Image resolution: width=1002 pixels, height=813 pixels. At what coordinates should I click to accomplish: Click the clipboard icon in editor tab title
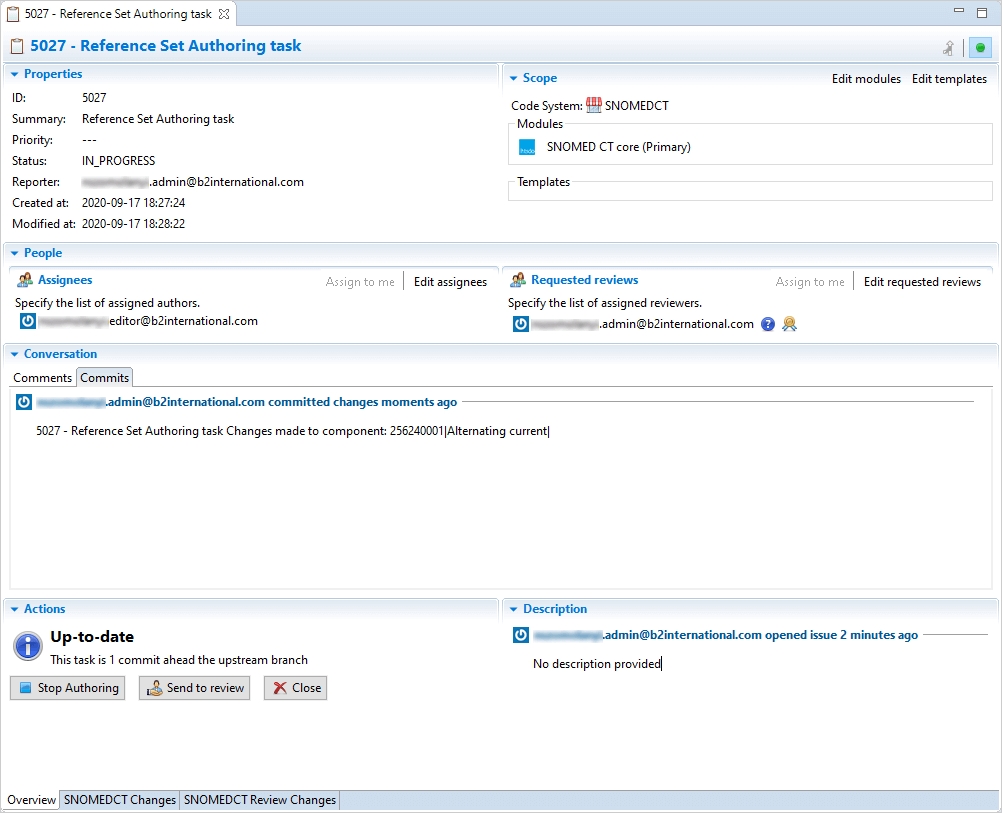(x=14, y=14)
